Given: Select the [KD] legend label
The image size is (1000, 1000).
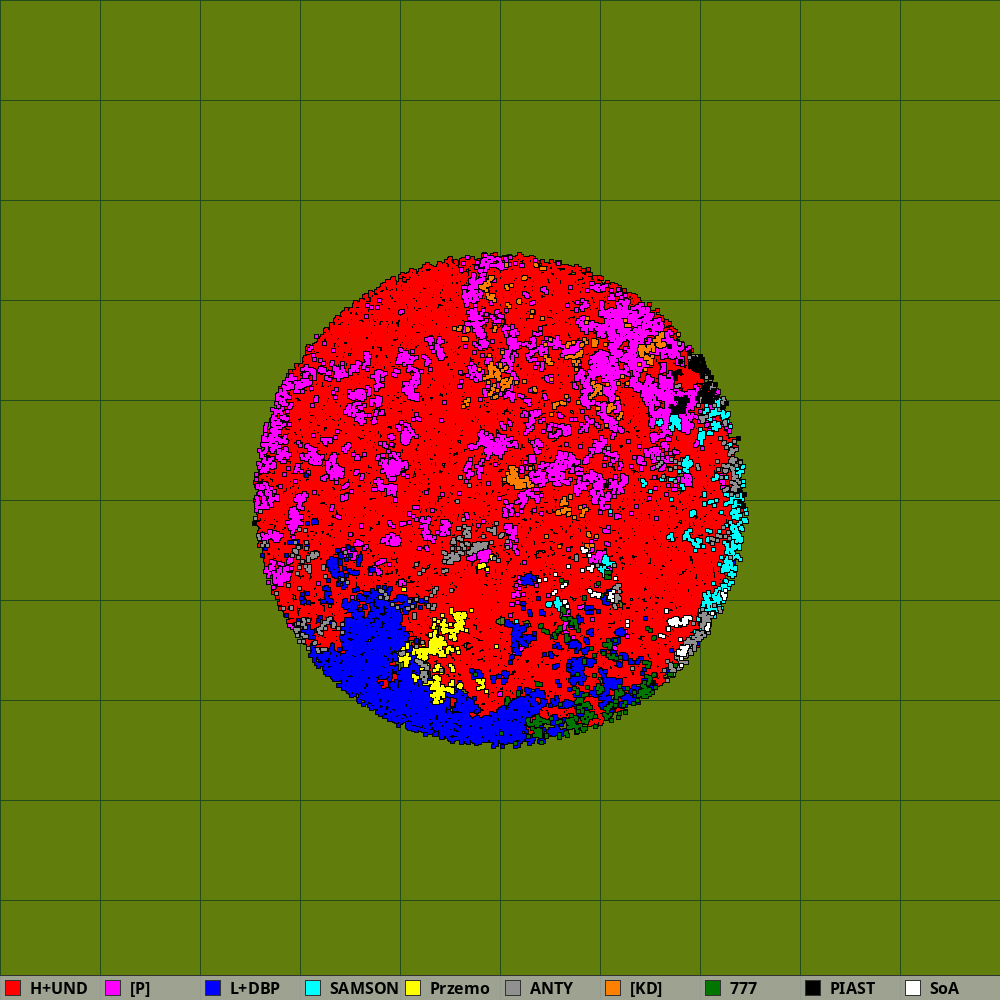Looking at the screenshot, I should [646, 988].
